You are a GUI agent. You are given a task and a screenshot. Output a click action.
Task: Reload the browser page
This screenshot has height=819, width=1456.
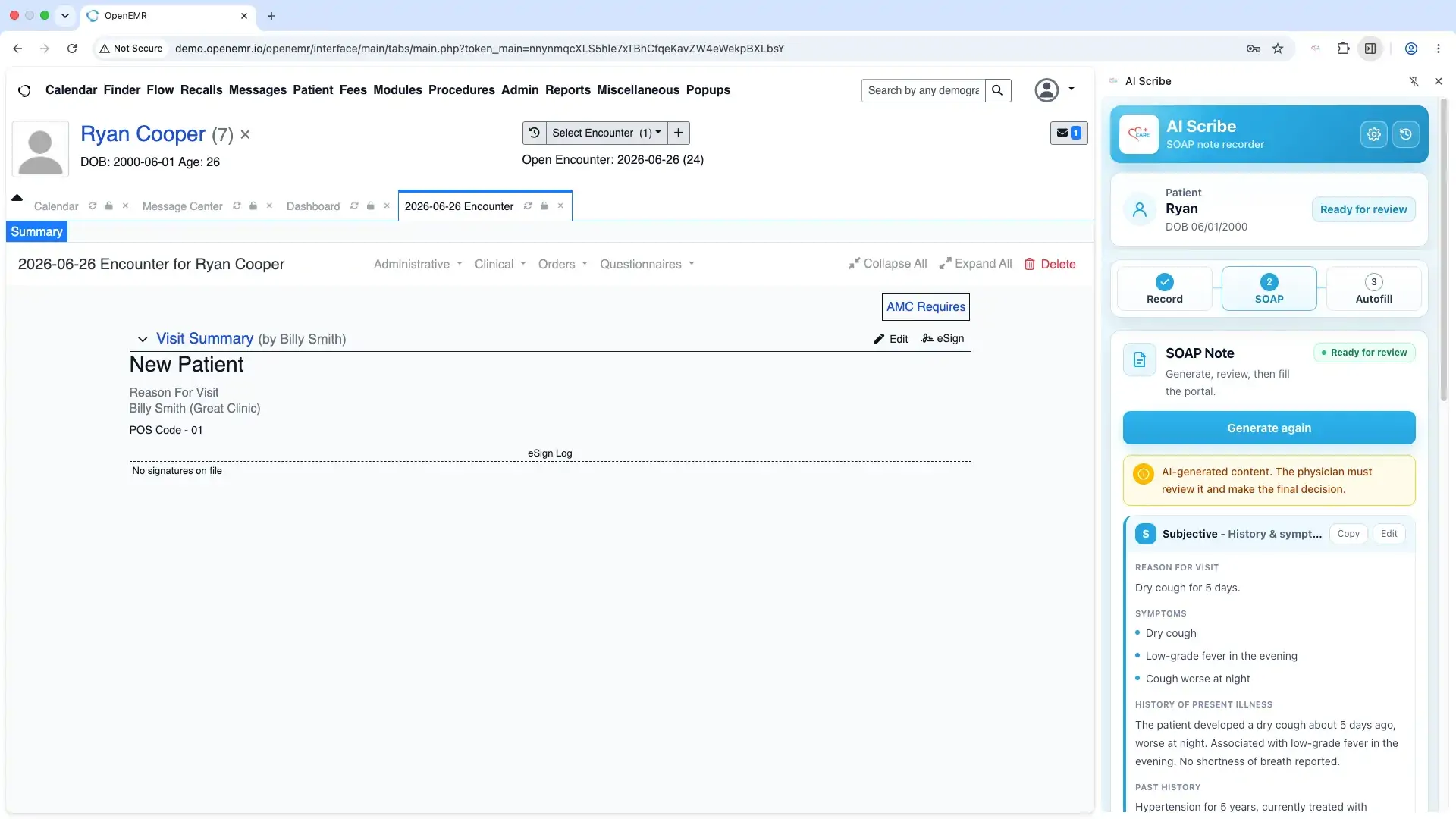(72, 49)
